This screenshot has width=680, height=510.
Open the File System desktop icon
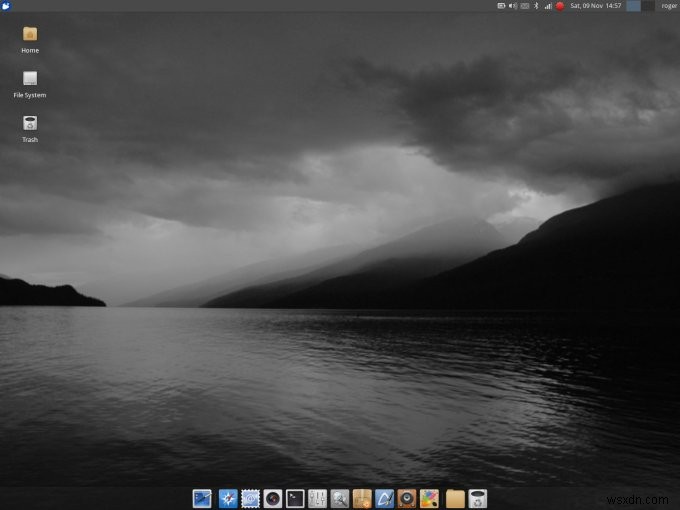pos(30,78)
